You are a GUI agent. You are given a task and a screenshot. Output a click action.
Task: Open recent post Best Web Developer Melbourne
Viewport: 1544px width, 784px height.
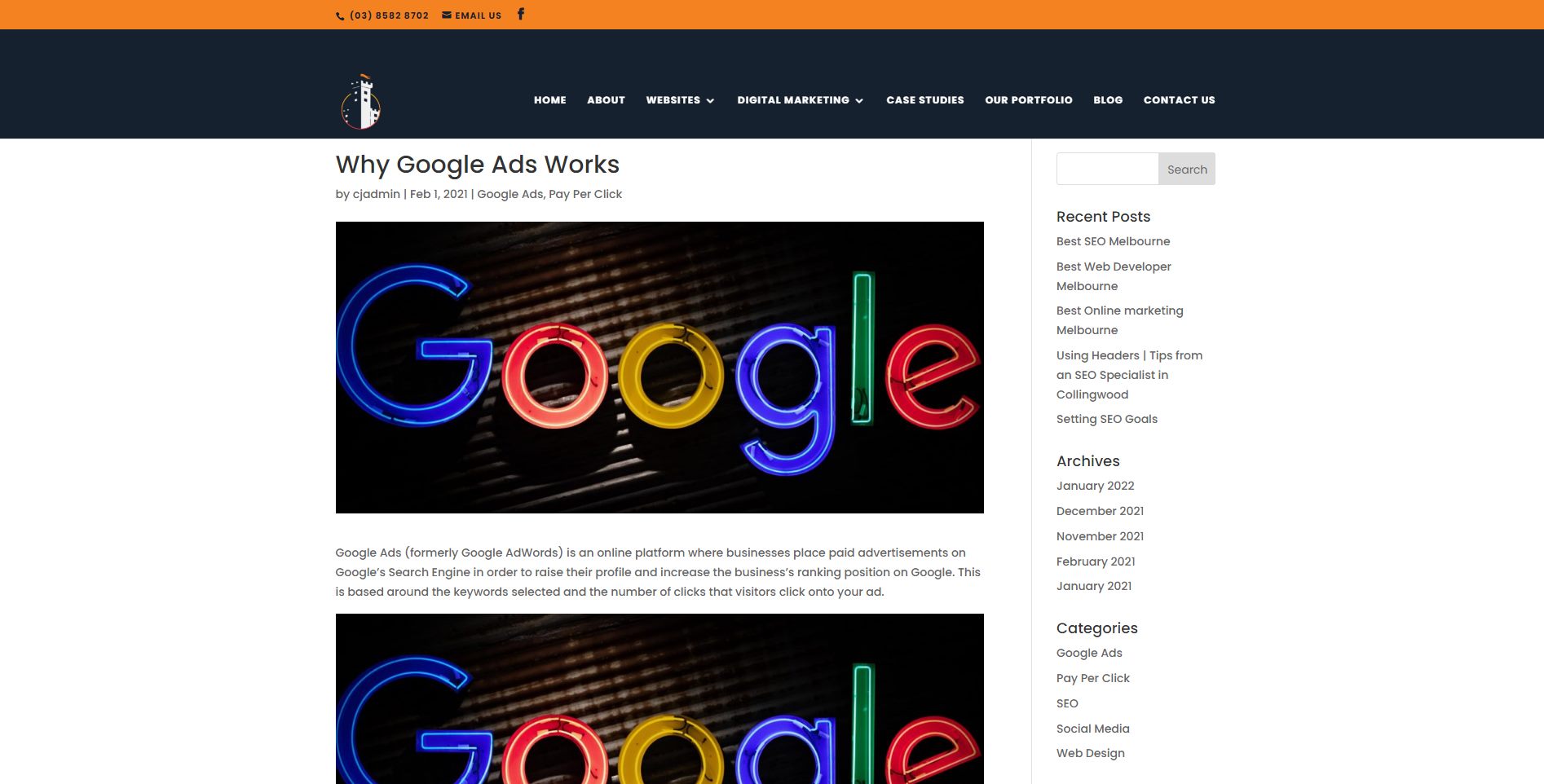(x=1114, y=276)
